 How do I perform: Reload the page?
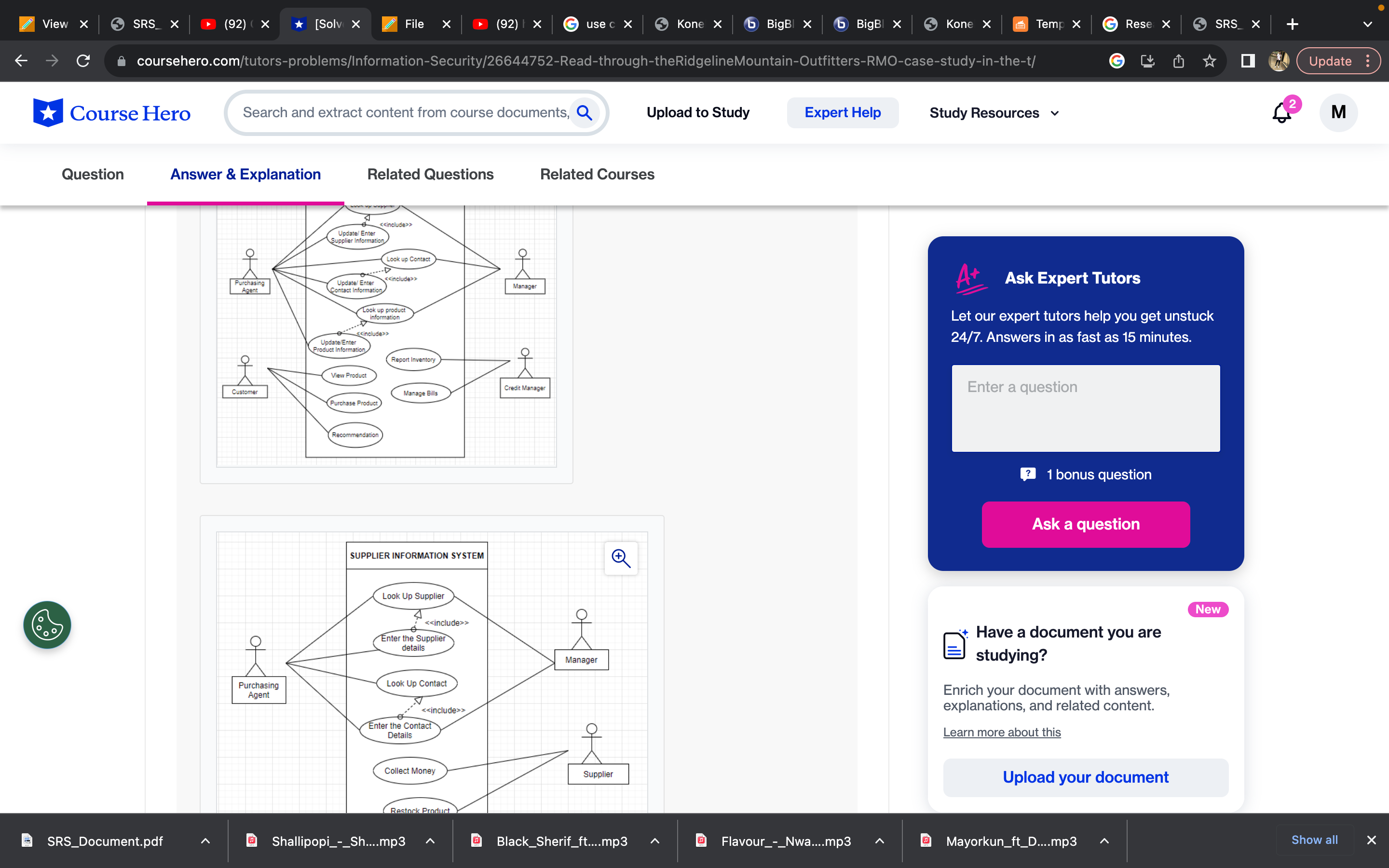click(x=83, y=61)
